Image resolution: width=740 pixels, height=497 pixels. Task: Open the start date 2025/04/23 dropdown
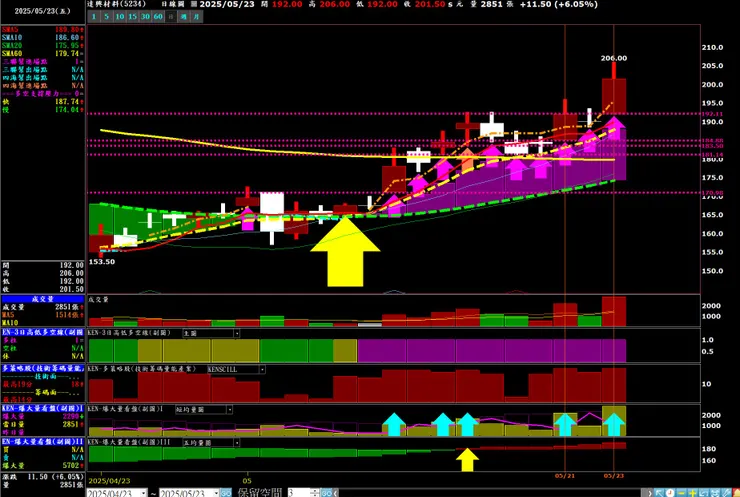144,493
